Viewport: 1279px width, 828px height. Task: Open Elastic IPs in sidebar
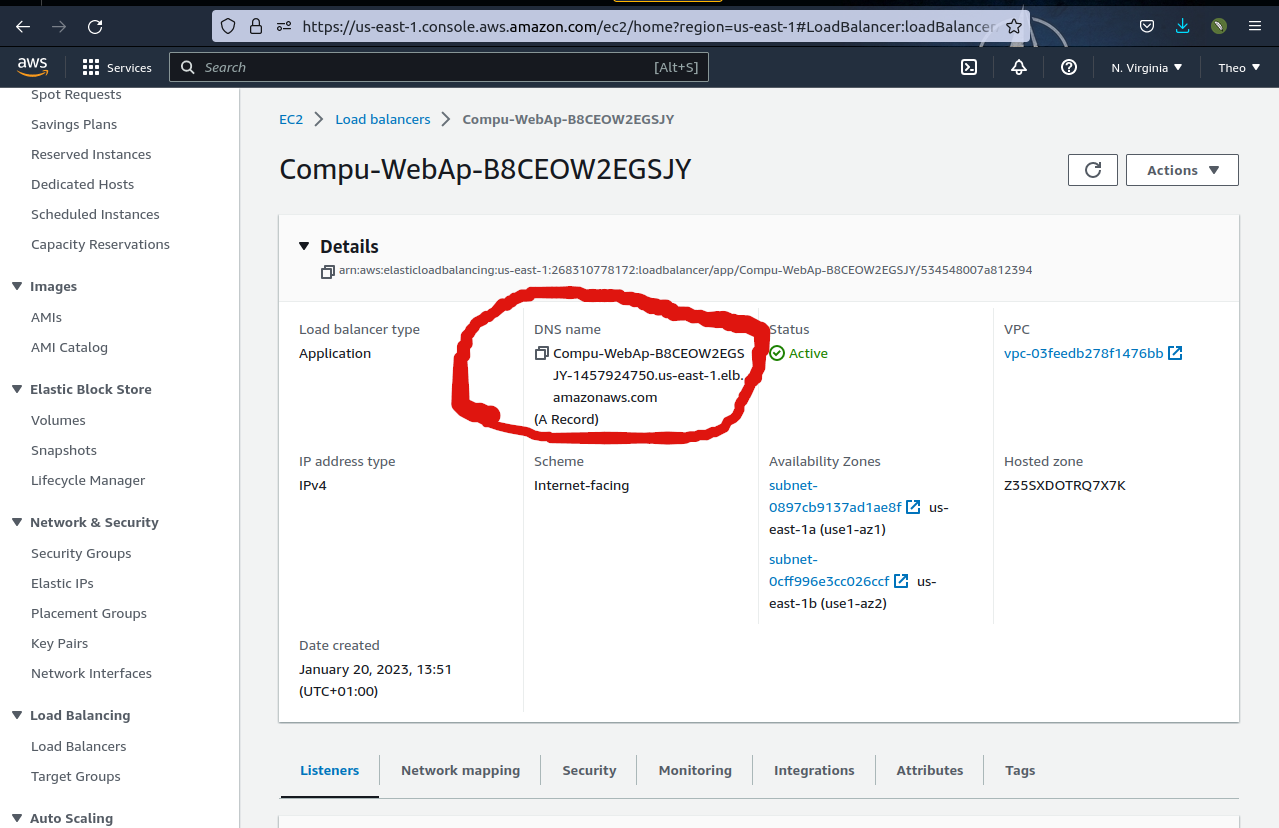(62, 583)
